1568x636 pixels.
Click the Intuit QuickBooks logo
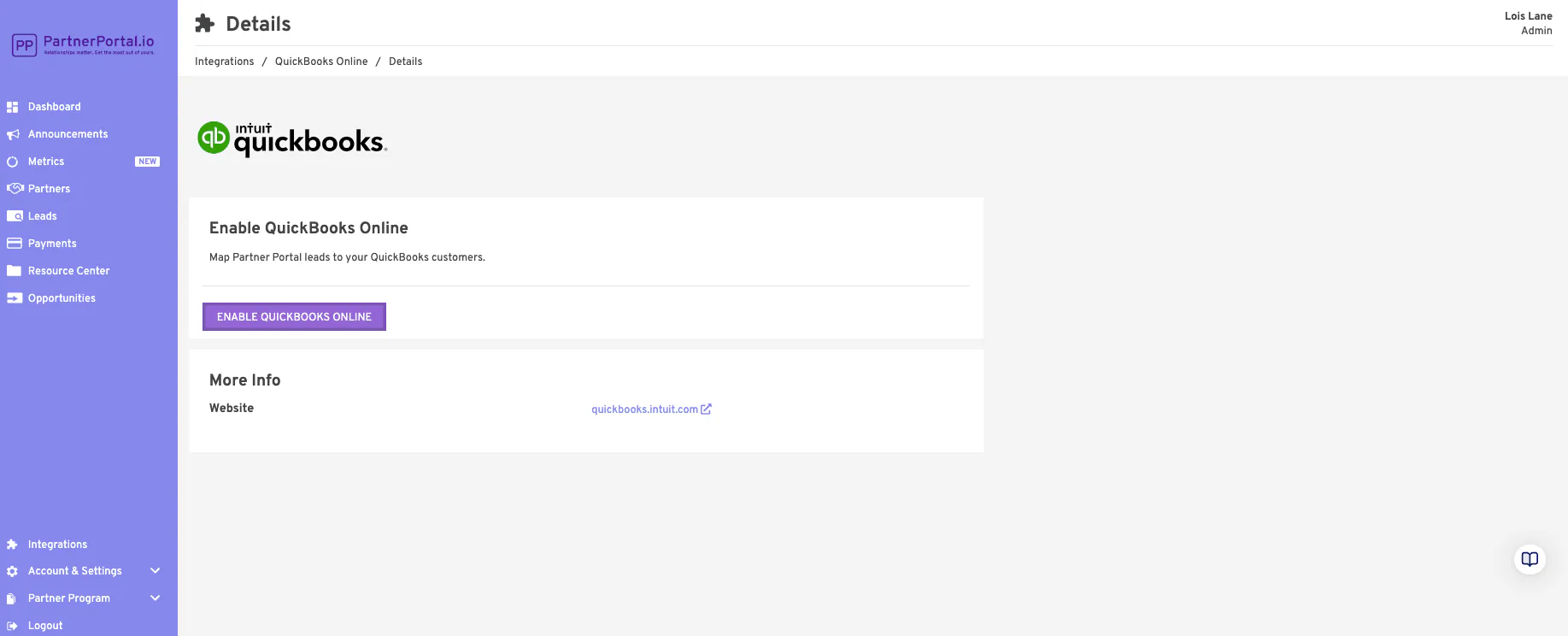(292, 138)
